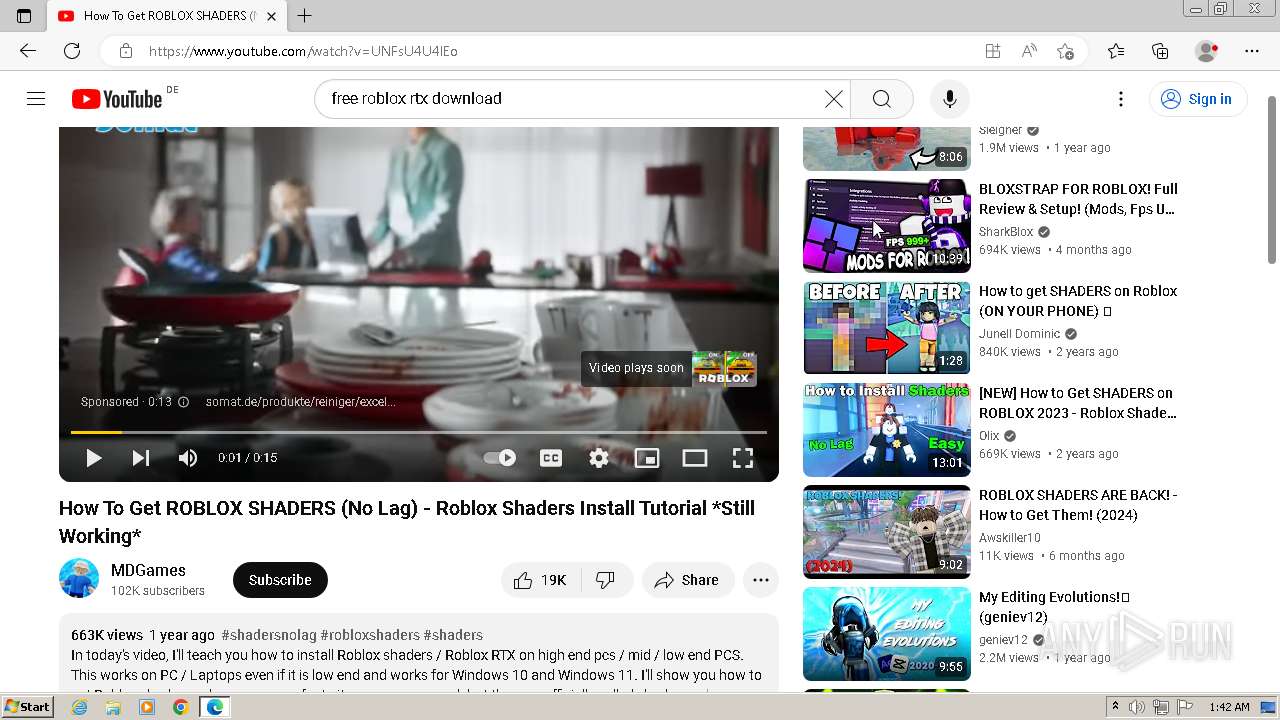Open Chrome from taskbar
Image resolution: width=1280 pixels, height=720 pixels.
(180, 707)
